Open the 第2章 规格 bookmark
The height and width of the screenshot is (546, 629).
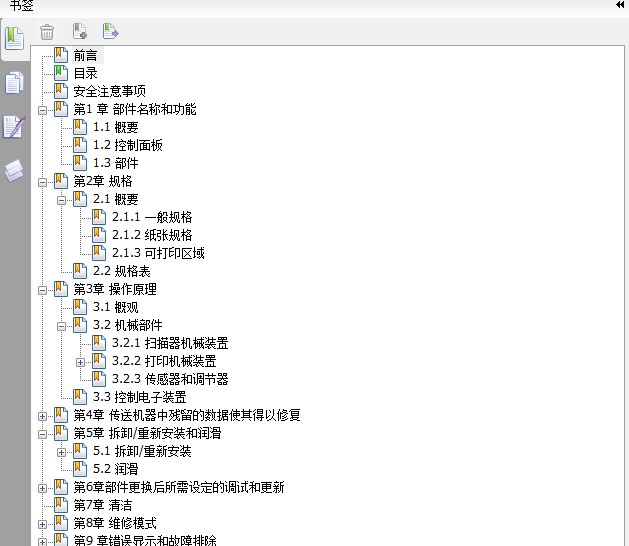pyautogui.click(x=103, y=181)
